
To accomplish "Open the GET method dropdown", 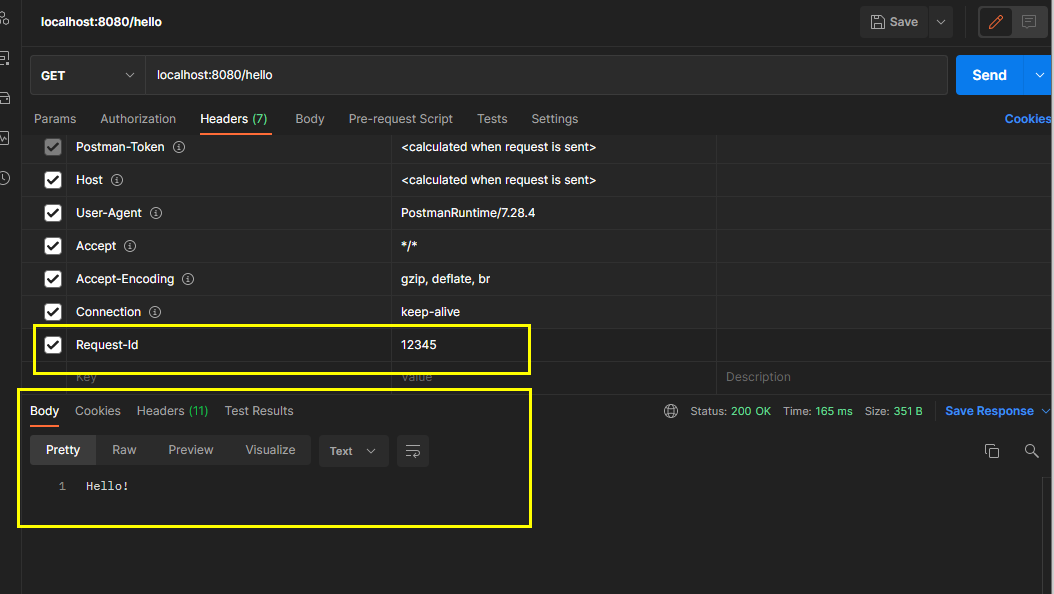I will click(87, 75).
